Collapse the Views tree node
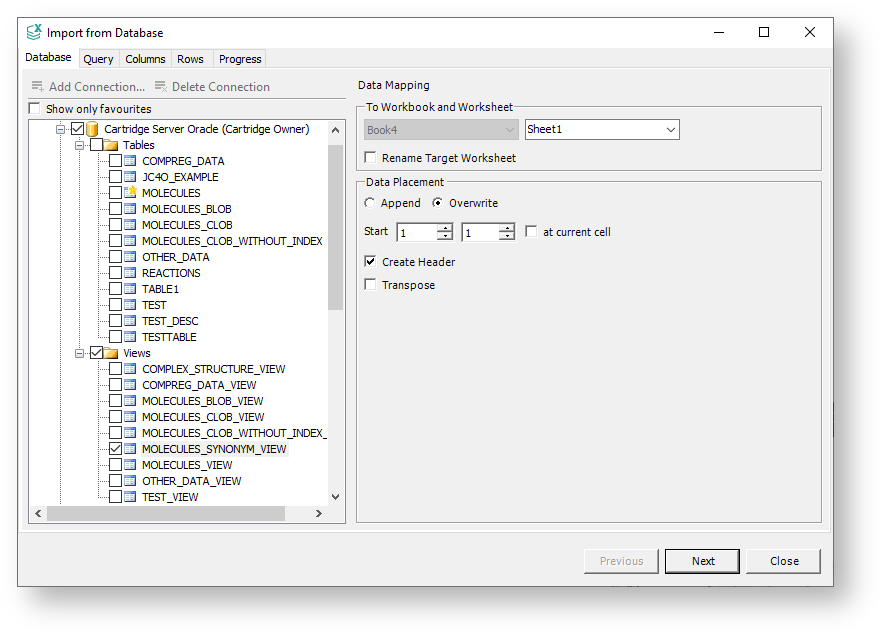Screen dimensions: 882x635 coord(80,353)
